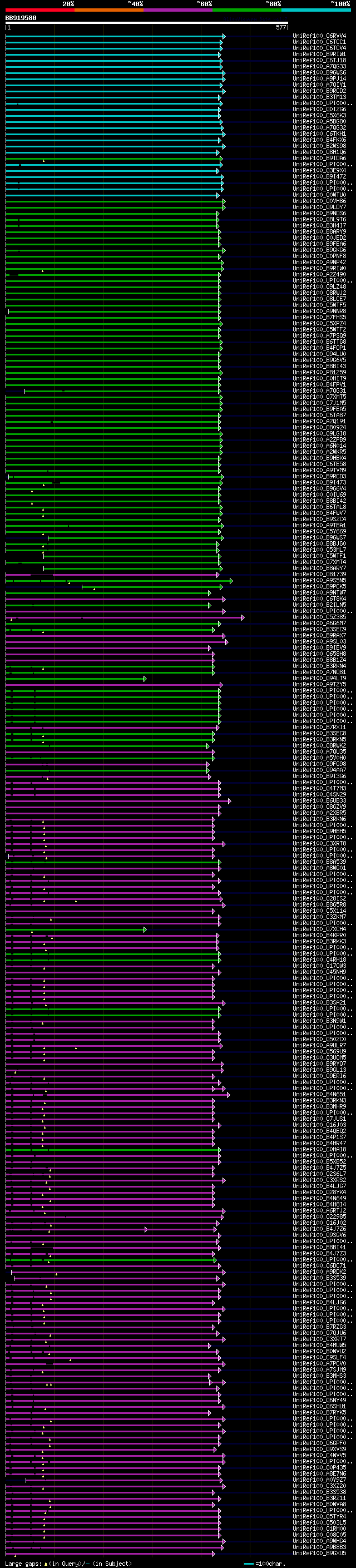Select the UniRef100_Q9LDY7 label
This screenshot has width=356, height=1568.
319,207
